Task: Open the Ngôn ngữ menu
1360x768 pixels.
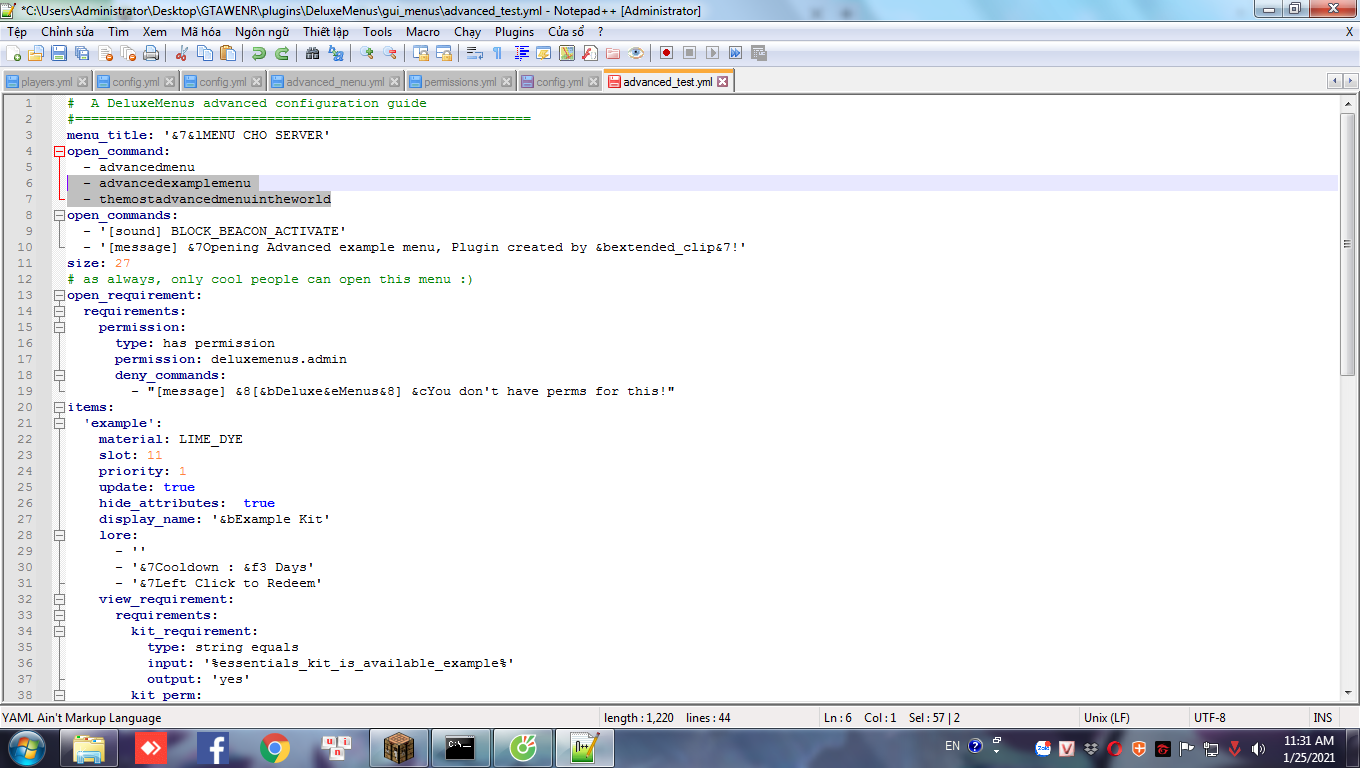Action: [262, 32]
